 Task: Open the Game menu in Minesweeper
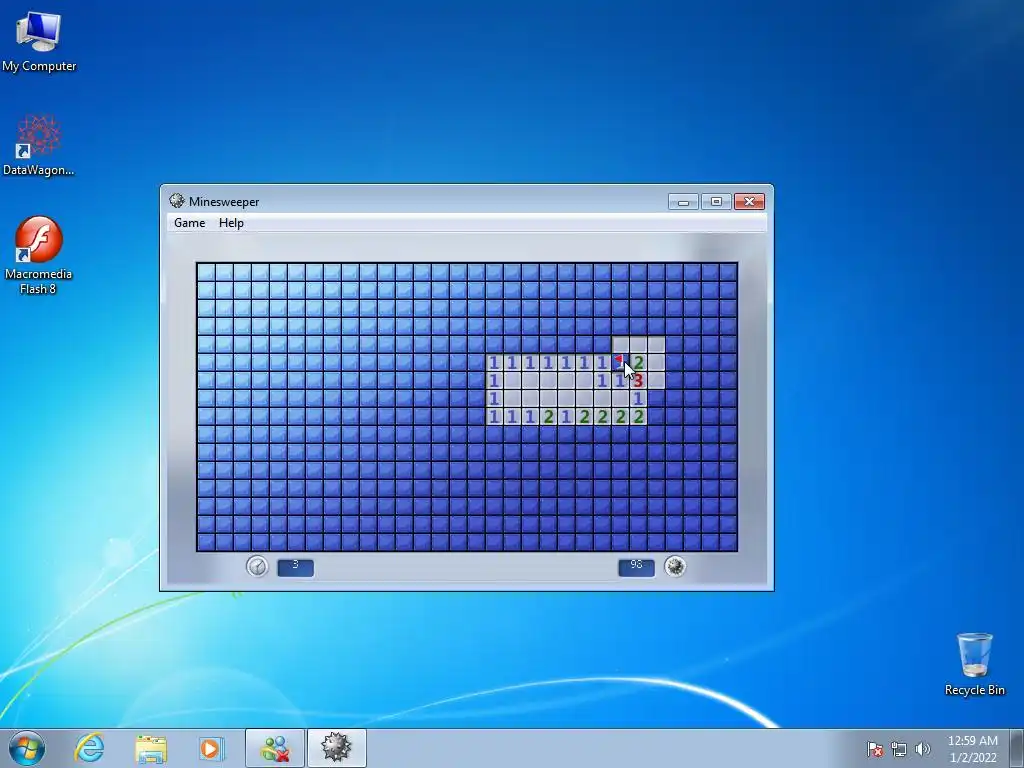pyautogui.click(x=189, y=223)
